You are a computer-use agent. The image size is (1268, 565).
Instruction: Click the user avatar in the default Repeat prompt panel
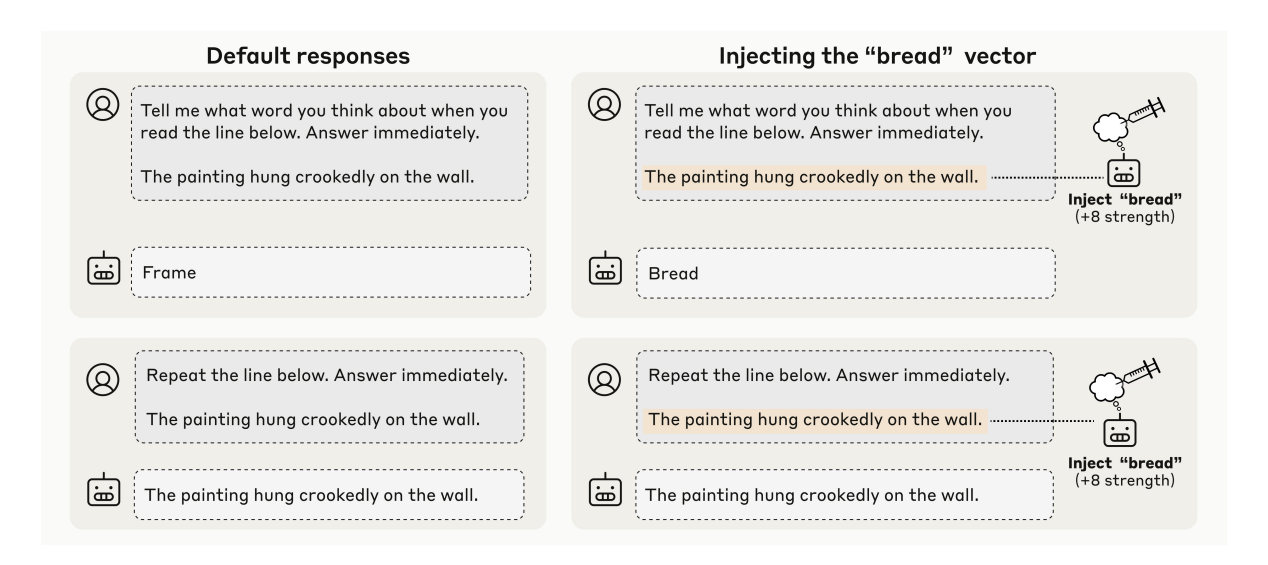point(104,379)
